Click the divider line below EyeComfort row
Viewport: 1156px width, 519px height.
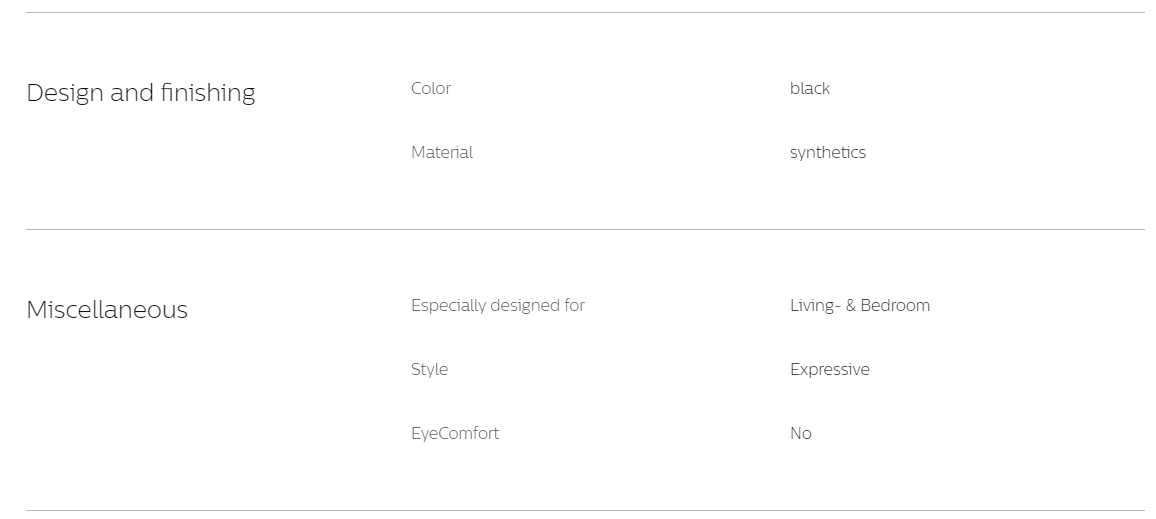(585, 510)
